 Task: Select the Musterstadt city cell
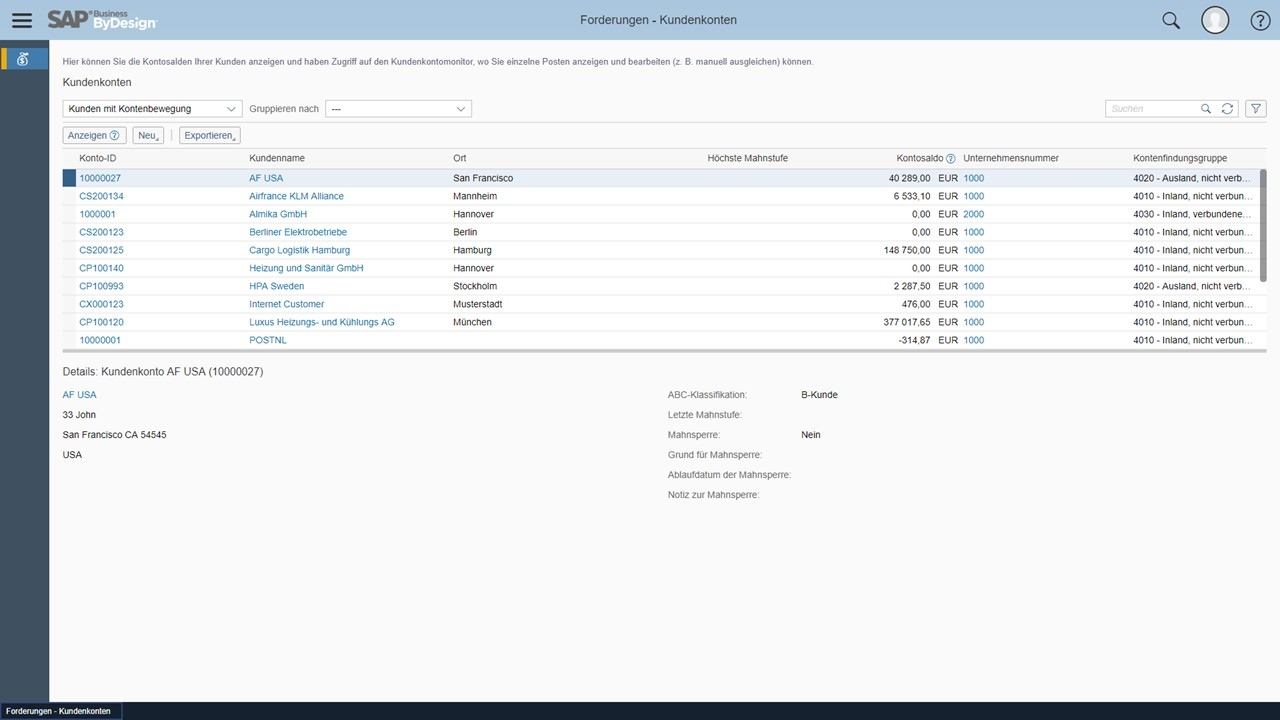click(478, 304)
